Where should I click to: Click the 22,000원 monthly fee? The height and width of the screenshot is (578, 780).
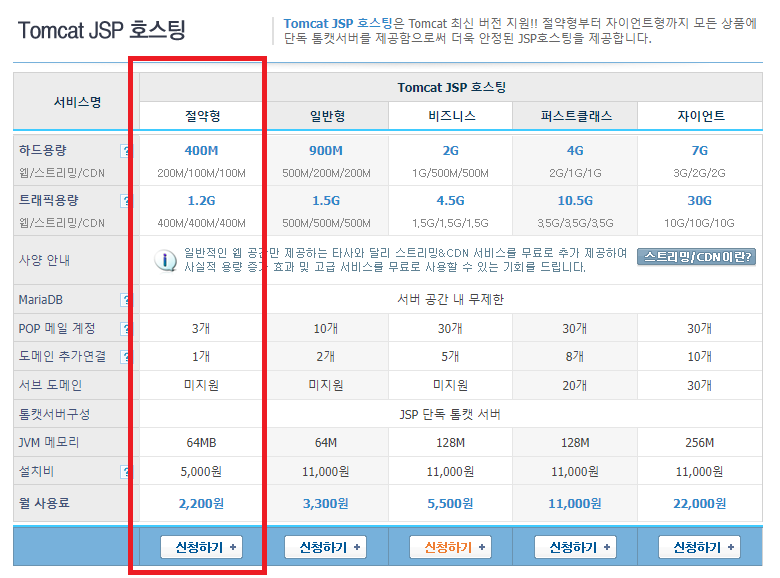pos(699,503)
